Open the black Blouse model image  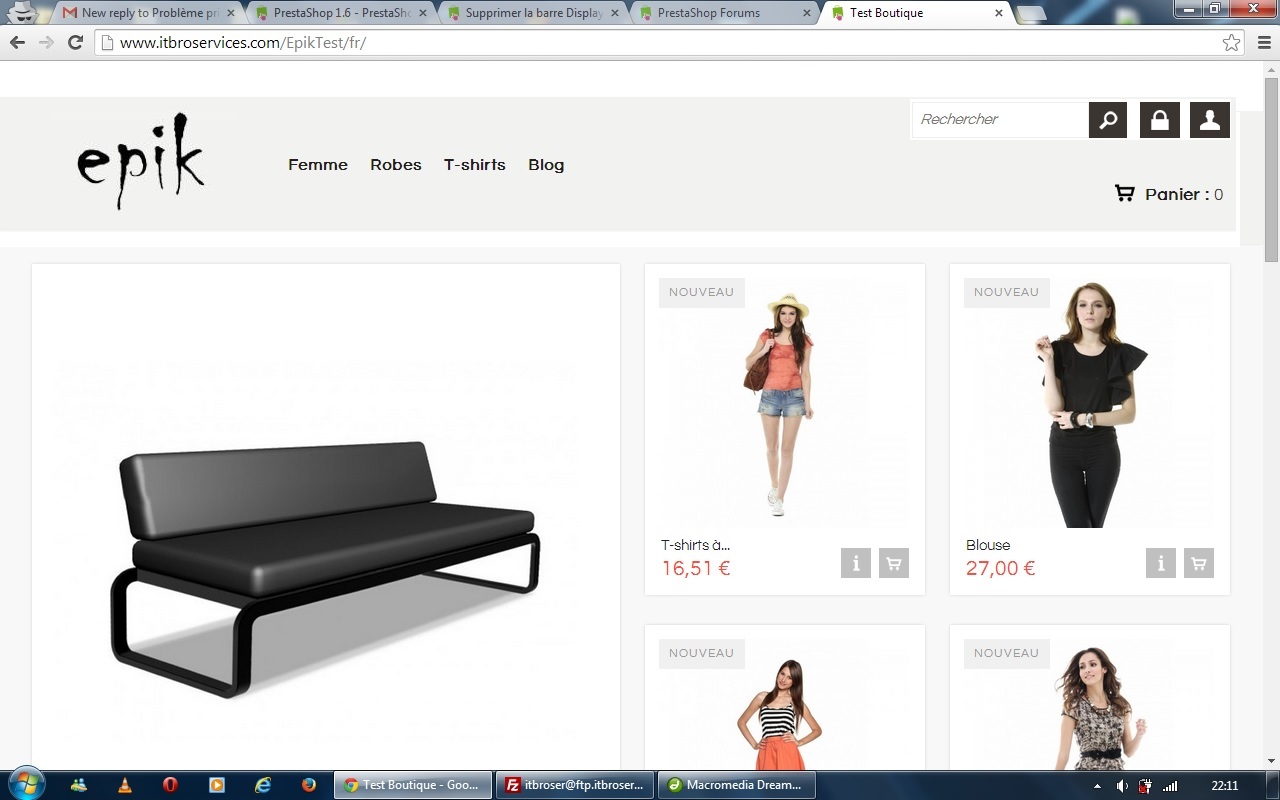1090,403
